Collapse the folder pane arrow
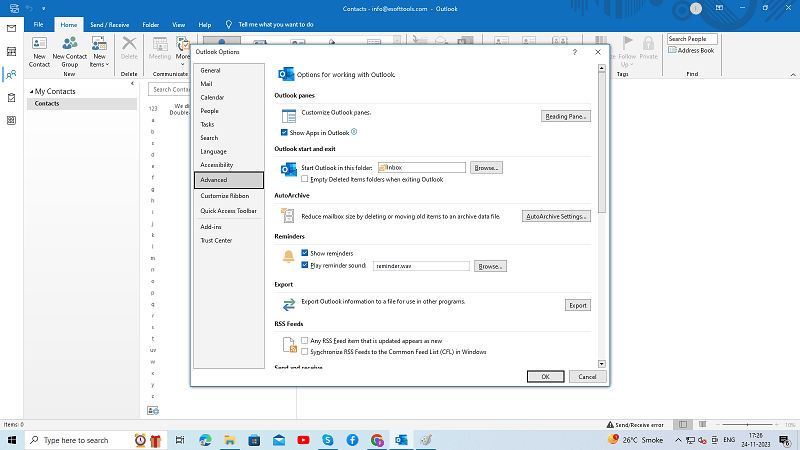Image resolution: width=800 pixels, height=450 pixels. pos(133,84)
